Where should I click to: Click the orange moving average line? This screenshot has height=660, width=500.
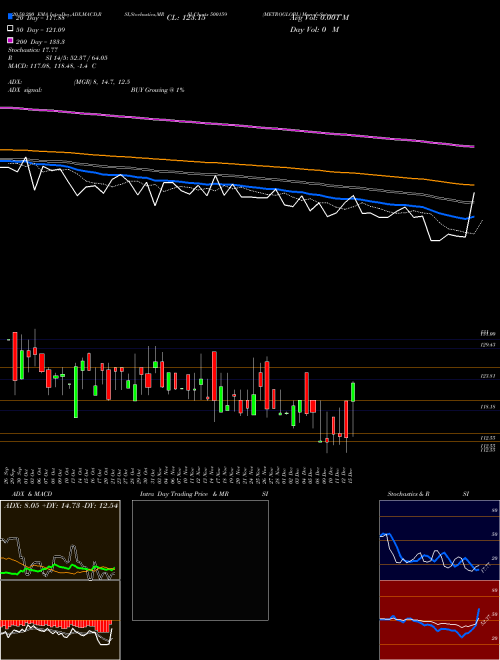click(236, 164)
